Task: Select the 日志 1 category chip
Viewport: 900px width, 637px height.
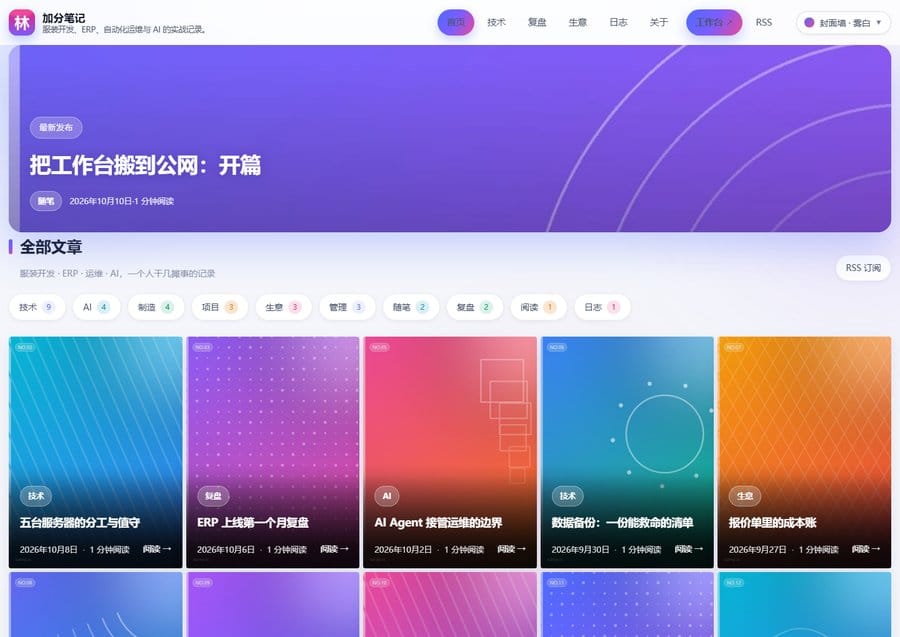Action: point(602,307)
